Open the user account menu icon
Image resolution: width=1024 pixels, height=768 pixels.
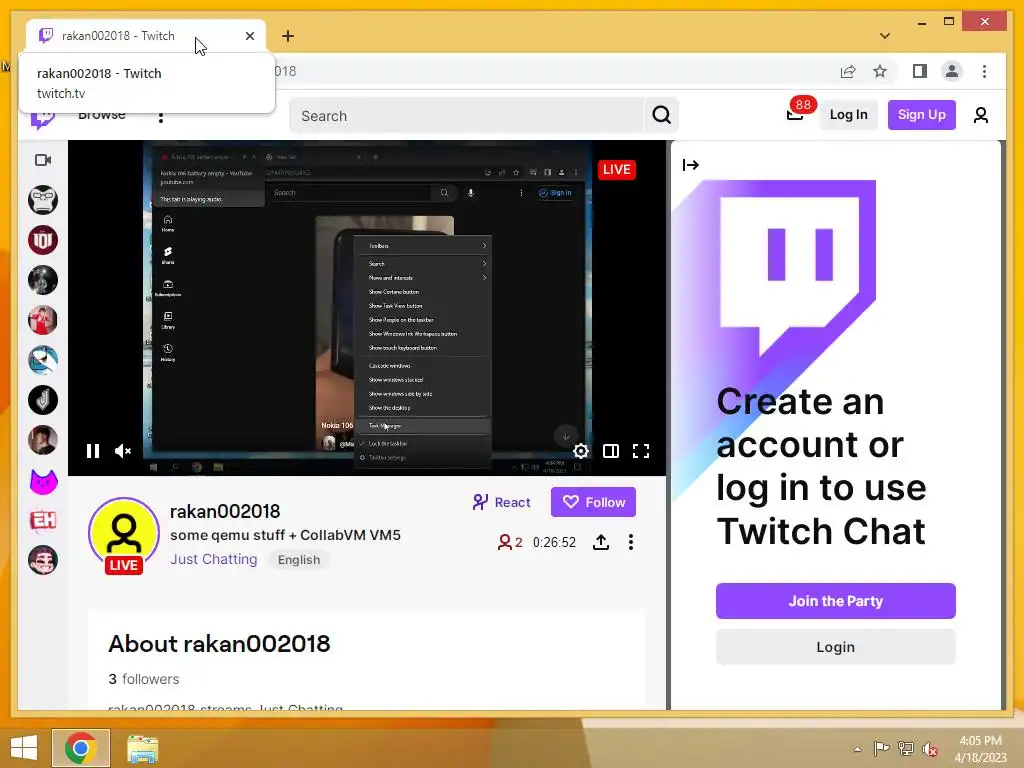coord(980,115)
